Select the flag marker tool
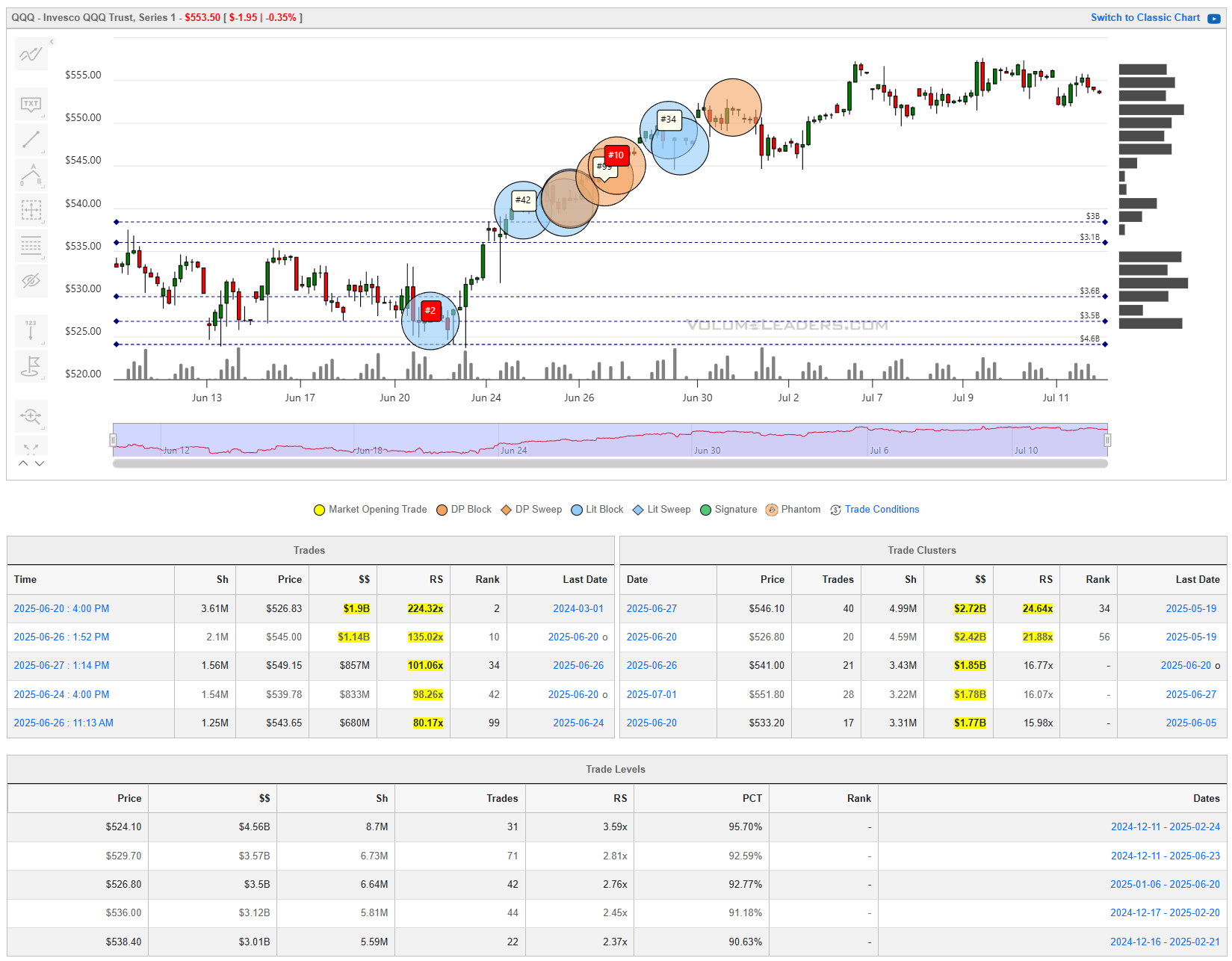 pyautogui.click(x=31, y=366)
